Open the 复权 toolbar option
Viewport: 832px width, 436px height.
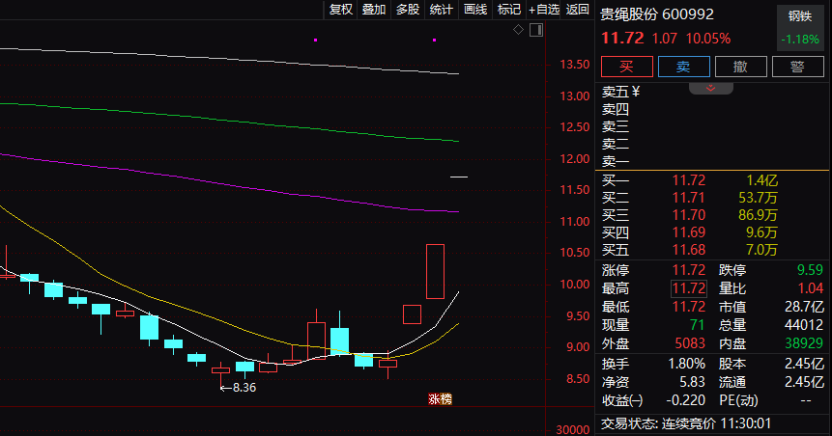341,10
